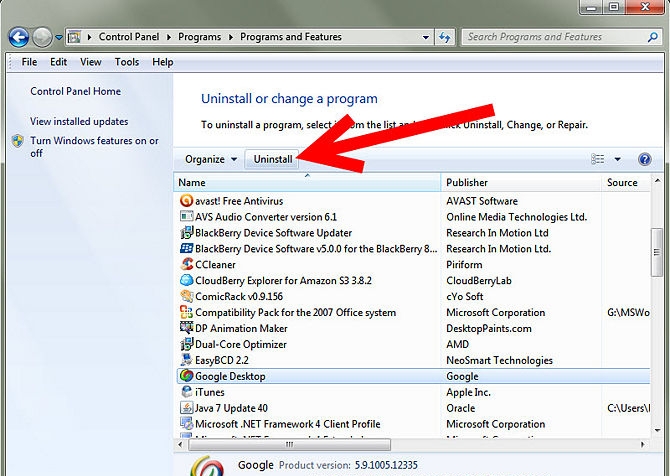
Task: Select avast! Free Antivirus entry name
Action: [239, 201]
